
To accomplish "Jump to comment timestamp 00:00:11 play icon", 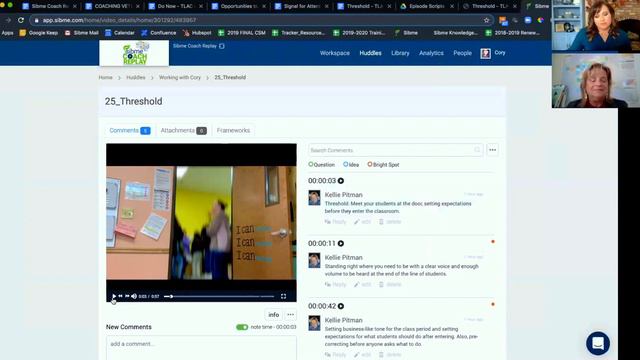I will tap(341, 244).
